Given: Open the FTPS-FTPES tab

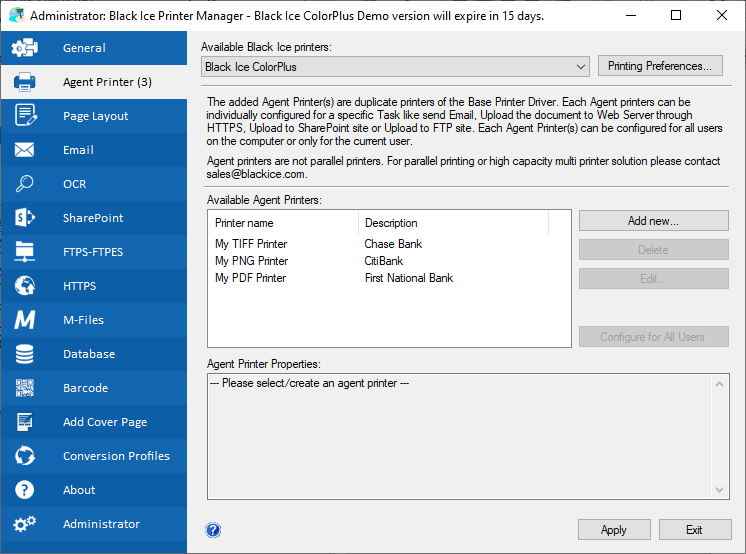Looking at the screenshot, I should 93,252.
